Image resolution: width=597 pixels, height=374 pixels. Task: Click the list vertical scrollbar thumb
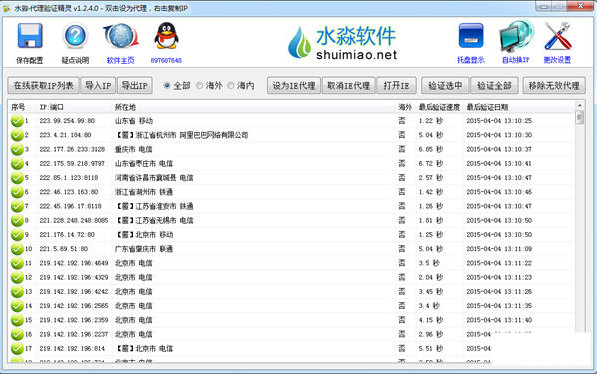click(x=579, y=117)
